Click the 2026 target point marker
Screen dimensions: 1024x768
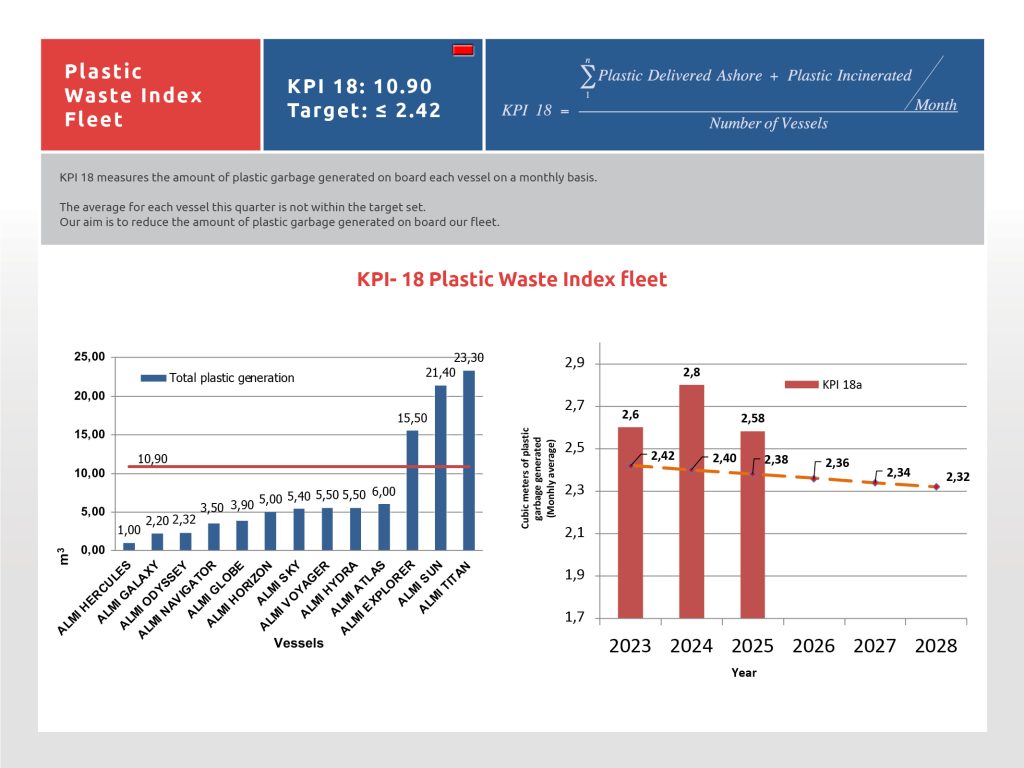814,479
